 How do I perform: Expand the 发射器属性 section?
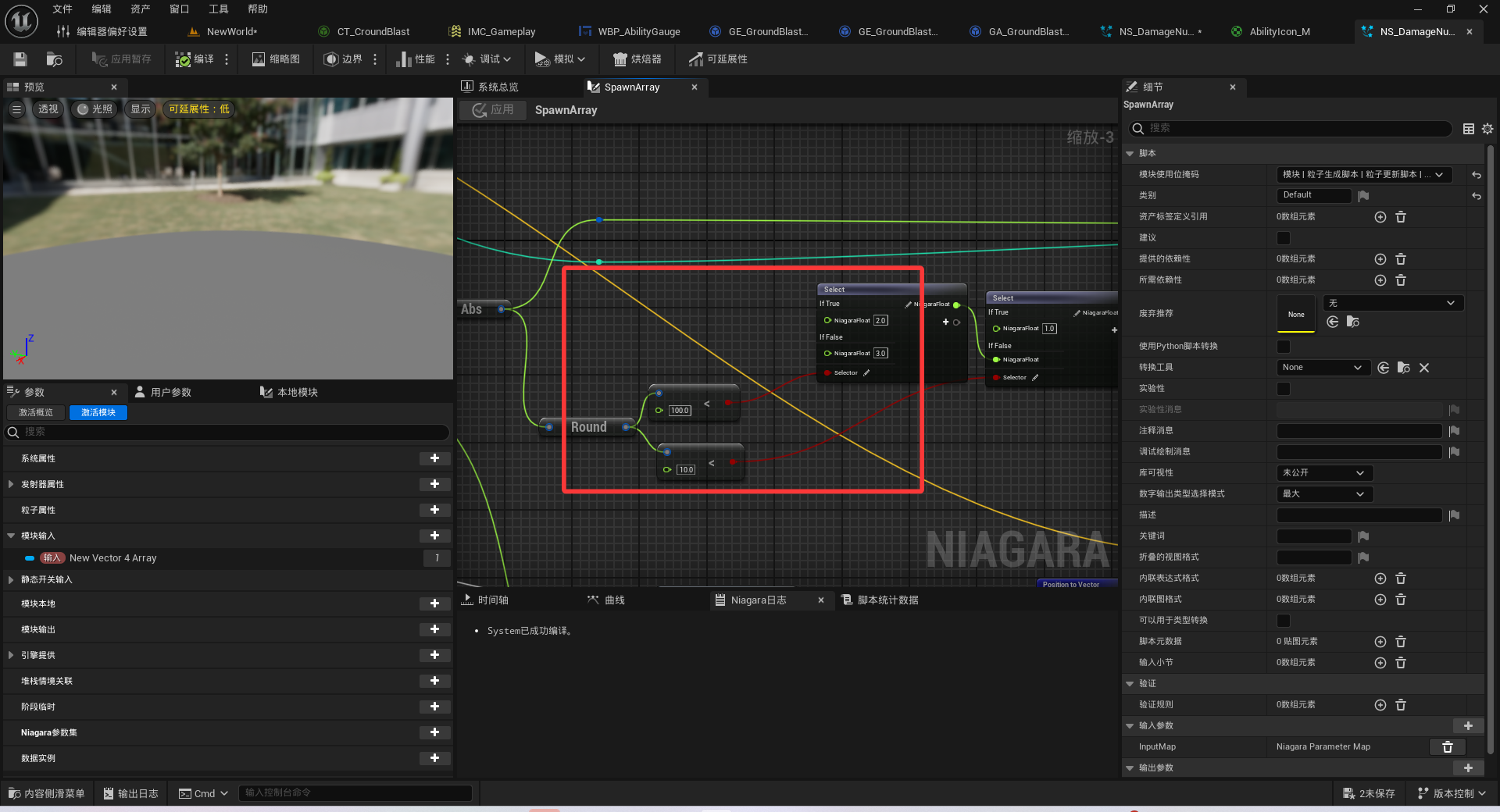[11, 484]
